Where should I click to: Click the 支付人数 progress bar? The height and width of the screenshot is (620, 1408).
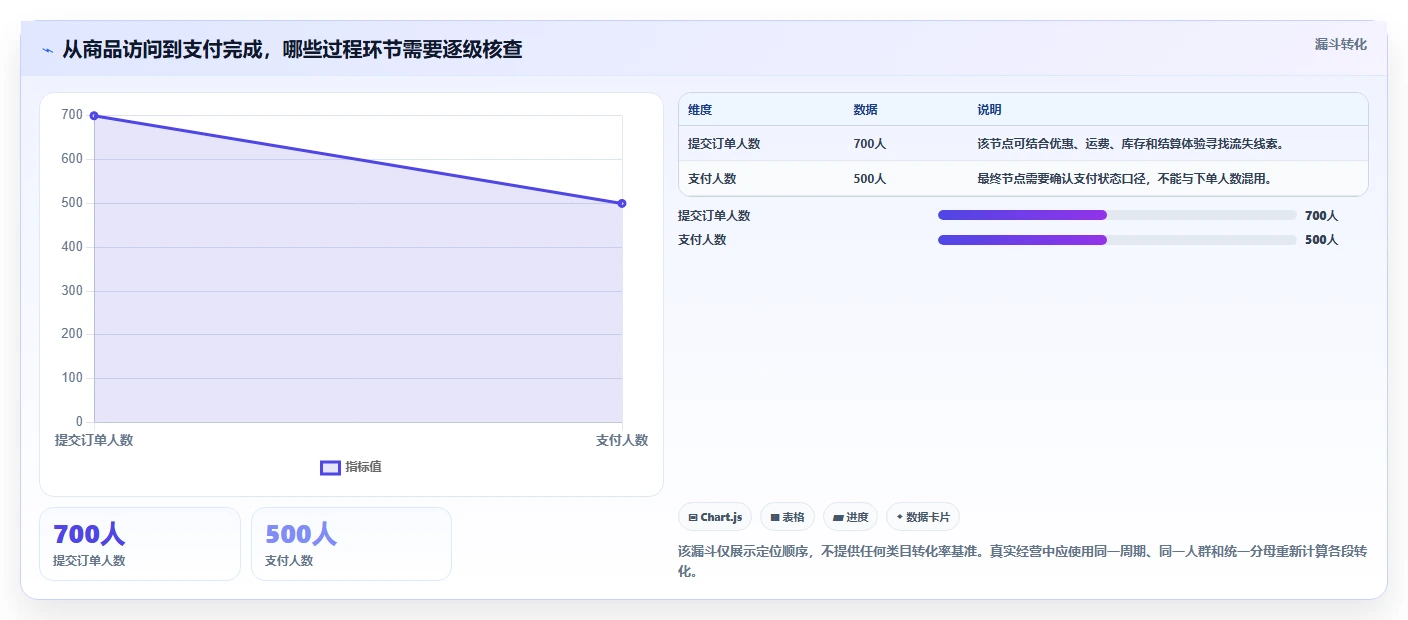[x=1117, y=240]
